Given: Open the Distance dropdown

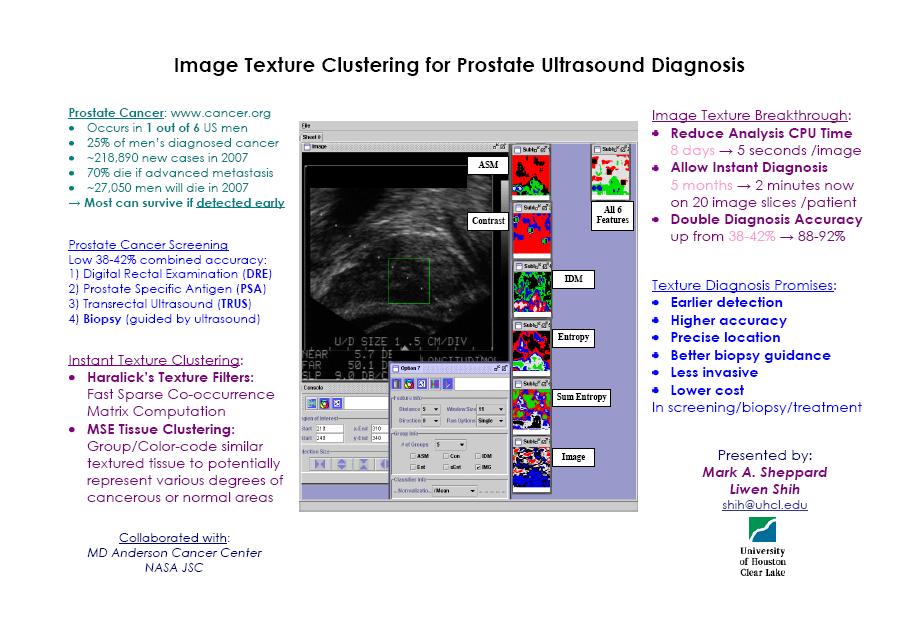Looking at the screenshot, I should click(x=431, y=409).
